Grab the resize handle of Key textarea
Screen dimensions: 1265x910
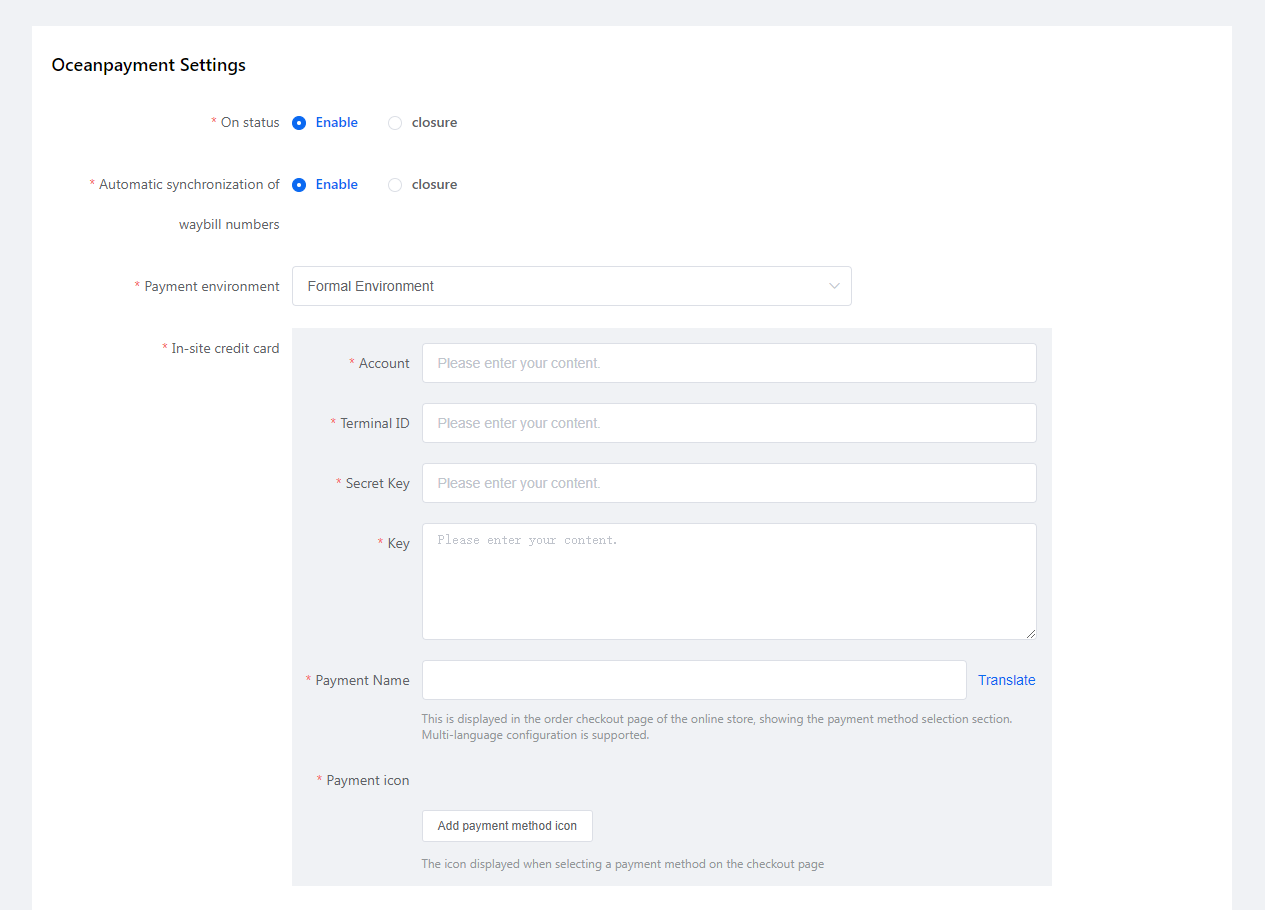[x=1030, y=633]
